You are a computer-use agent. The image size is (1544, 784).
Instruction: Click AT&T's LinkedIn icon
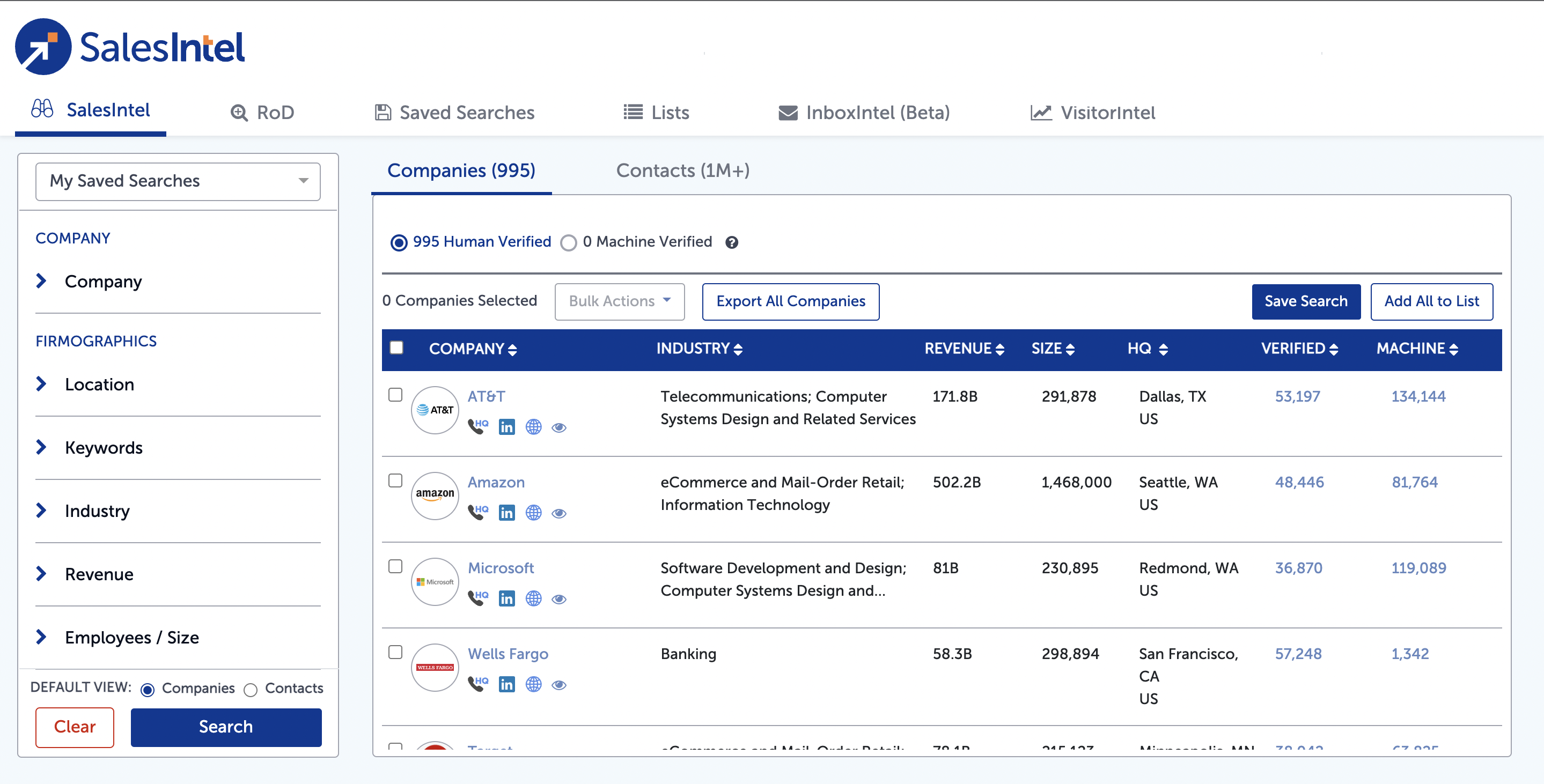pyautogui.click(x=506, y=427)
